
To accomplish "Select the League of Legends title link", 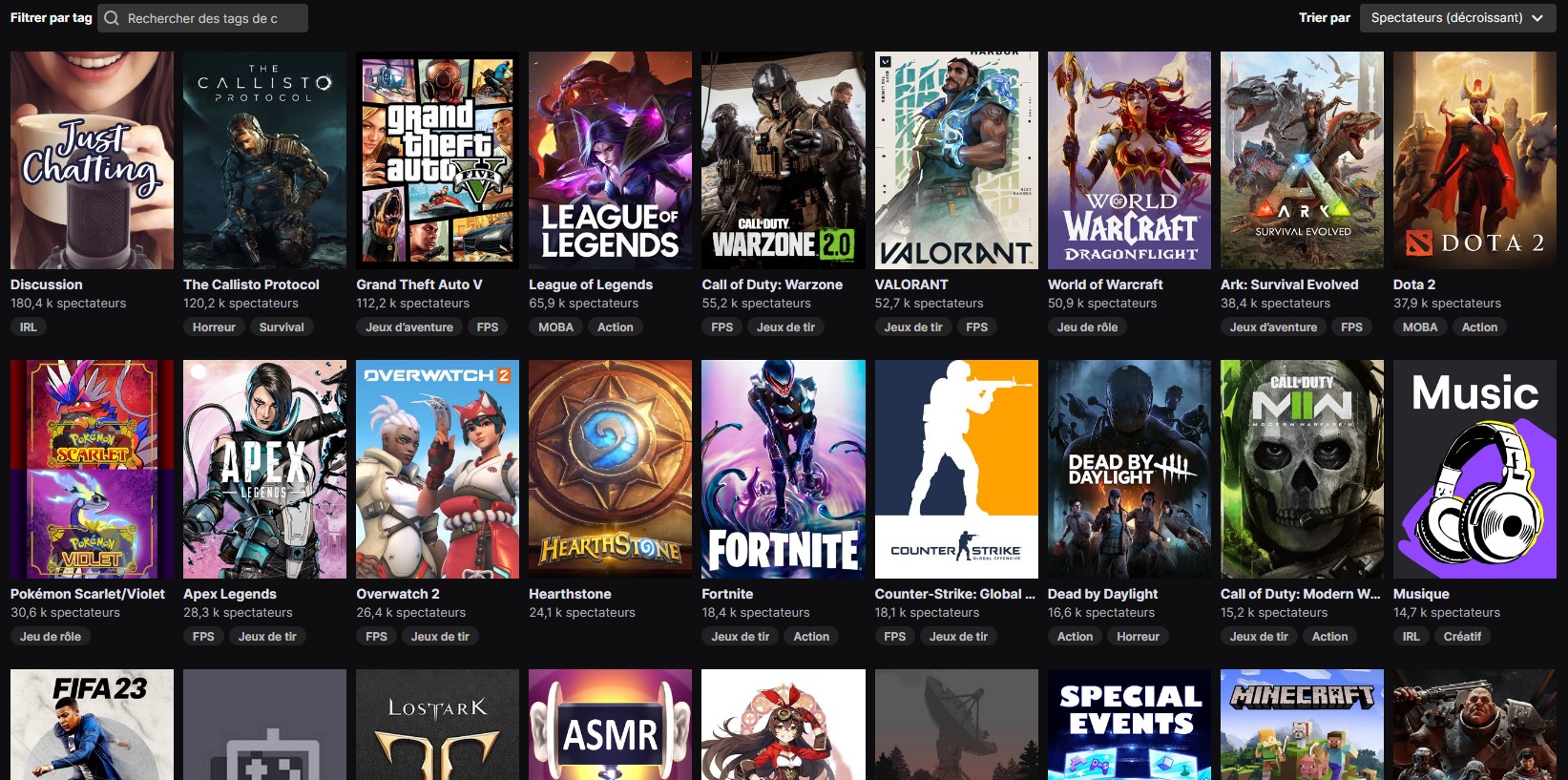I will tap(591, 285).
